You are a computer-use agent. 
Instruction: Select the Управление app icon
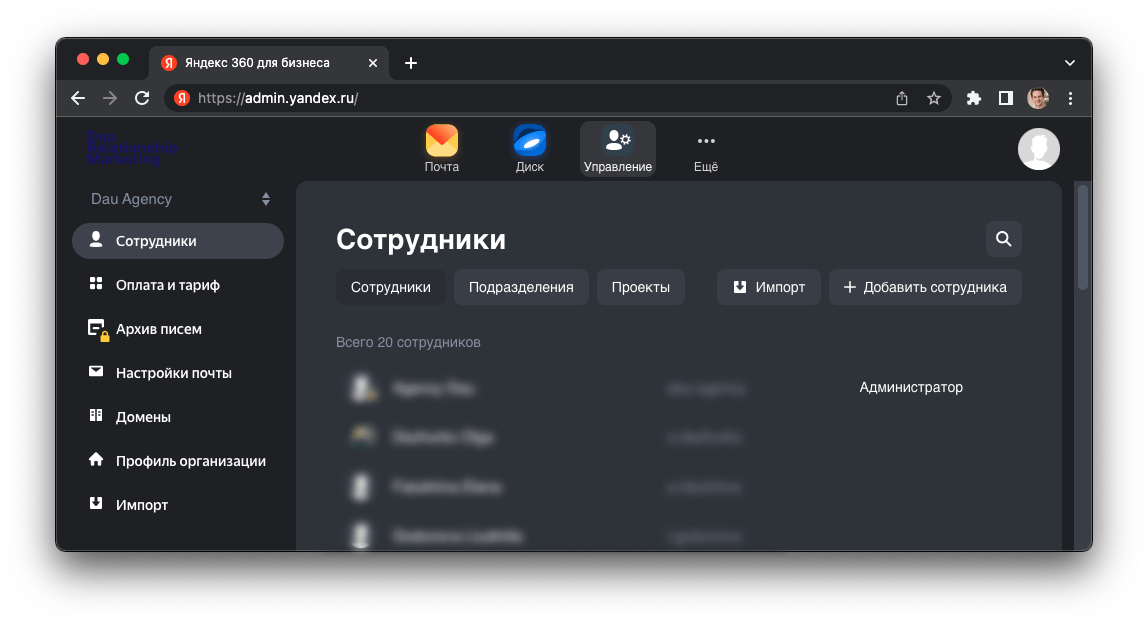pos(618,149)
